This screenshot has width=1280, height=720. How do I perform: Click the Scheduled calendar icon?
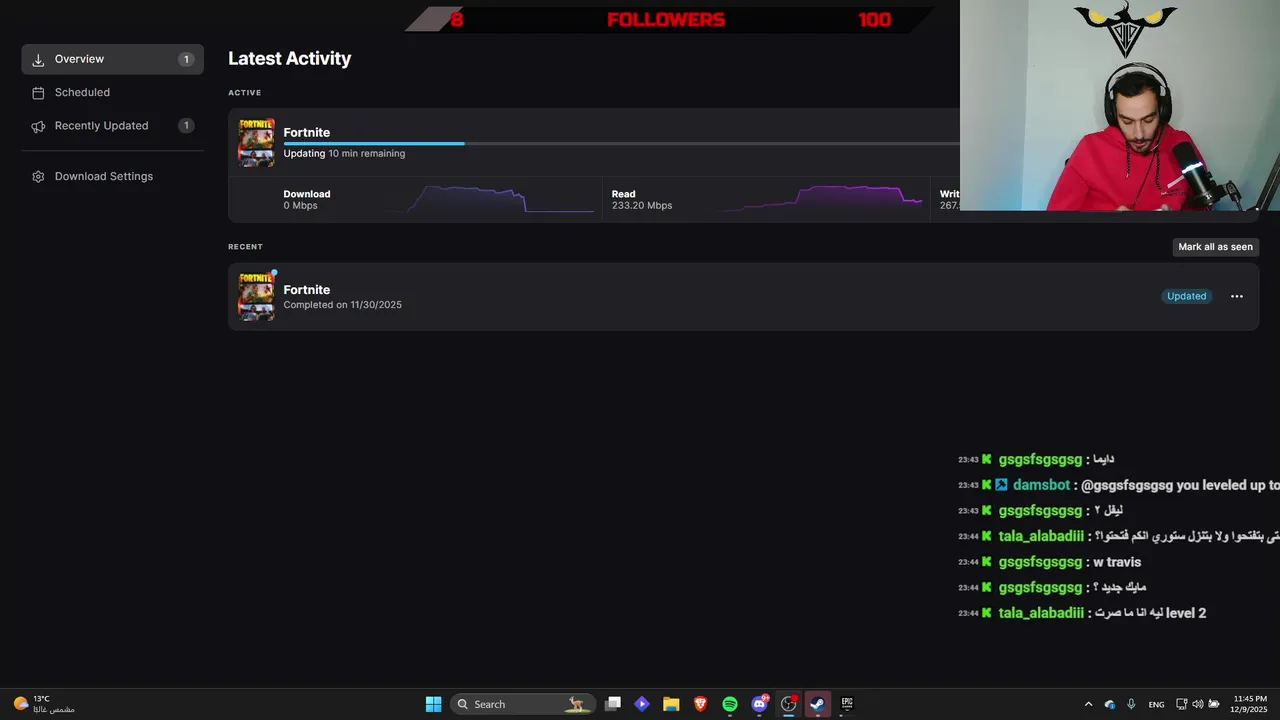pos(38,93)
